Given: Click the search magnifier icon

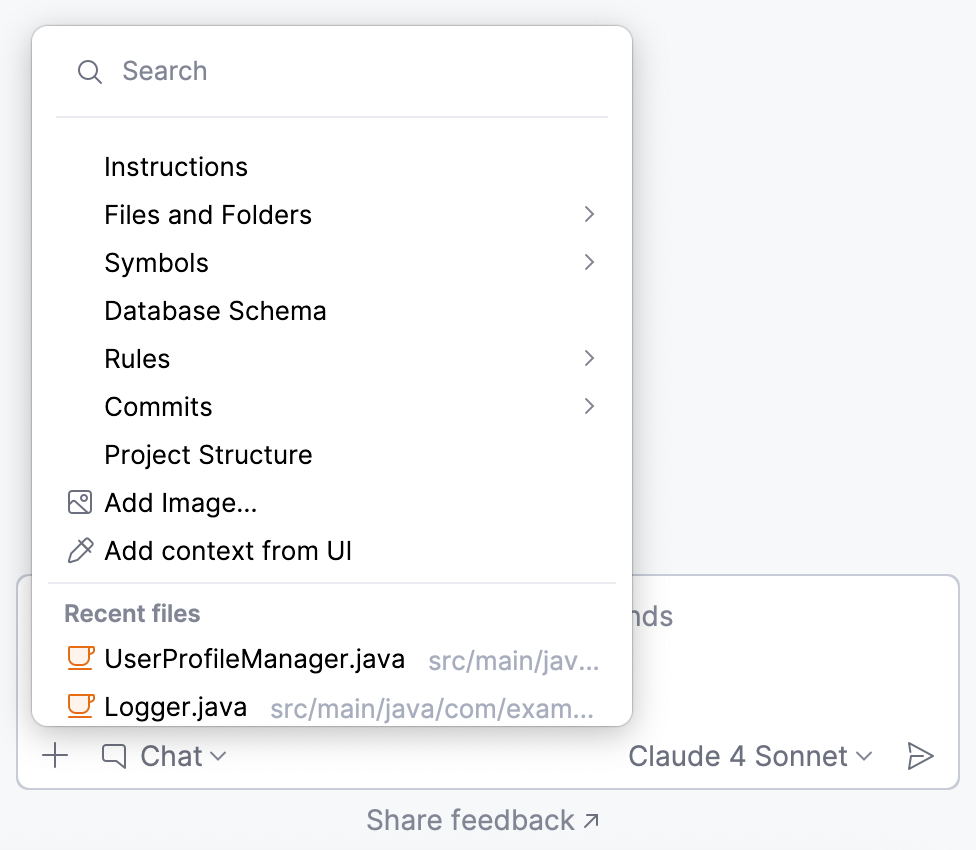Looking at the screenshot, I should coord(89,71).
